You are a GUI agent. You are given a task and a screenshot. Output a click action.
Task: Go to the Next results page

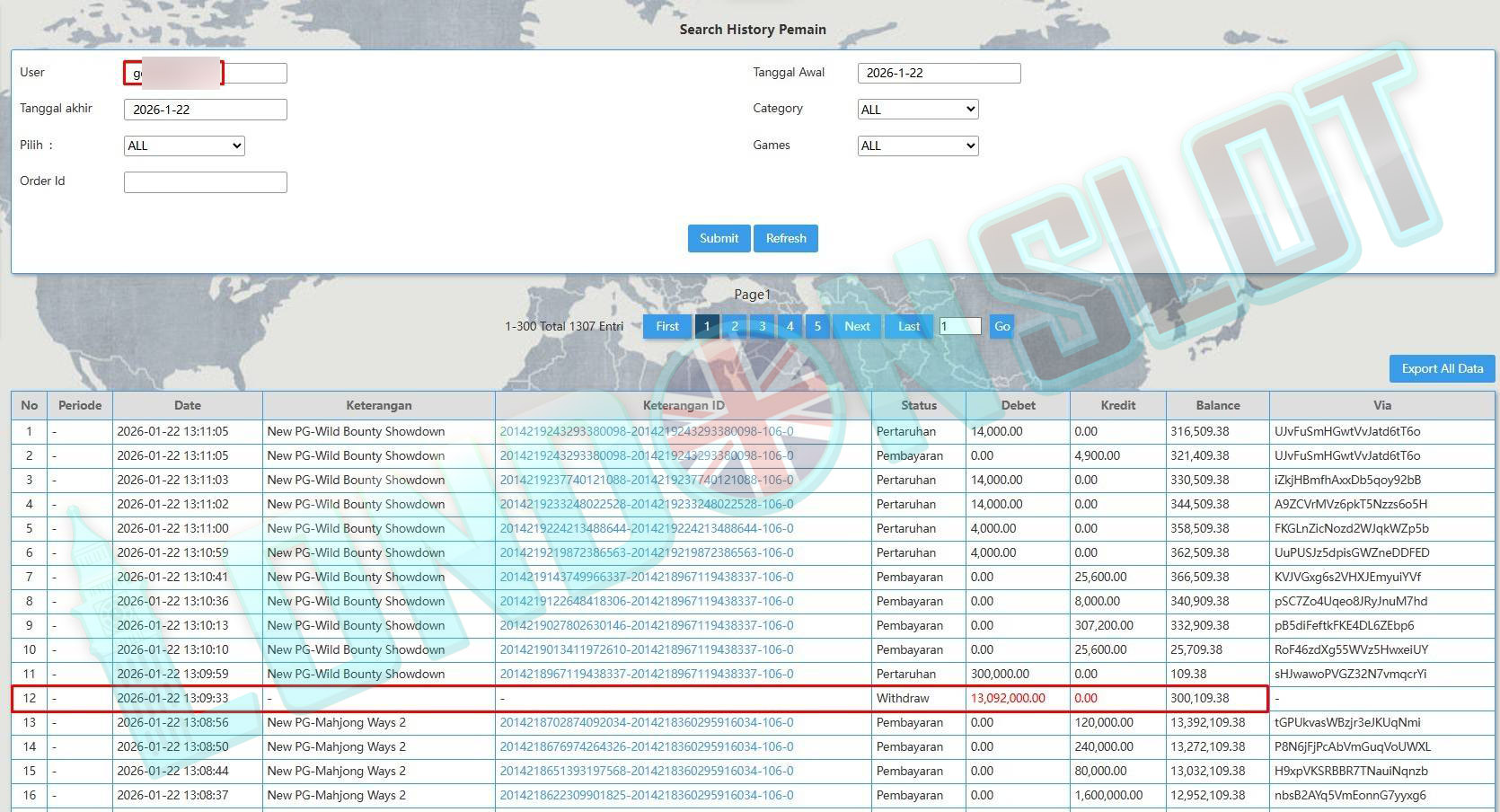857,326
